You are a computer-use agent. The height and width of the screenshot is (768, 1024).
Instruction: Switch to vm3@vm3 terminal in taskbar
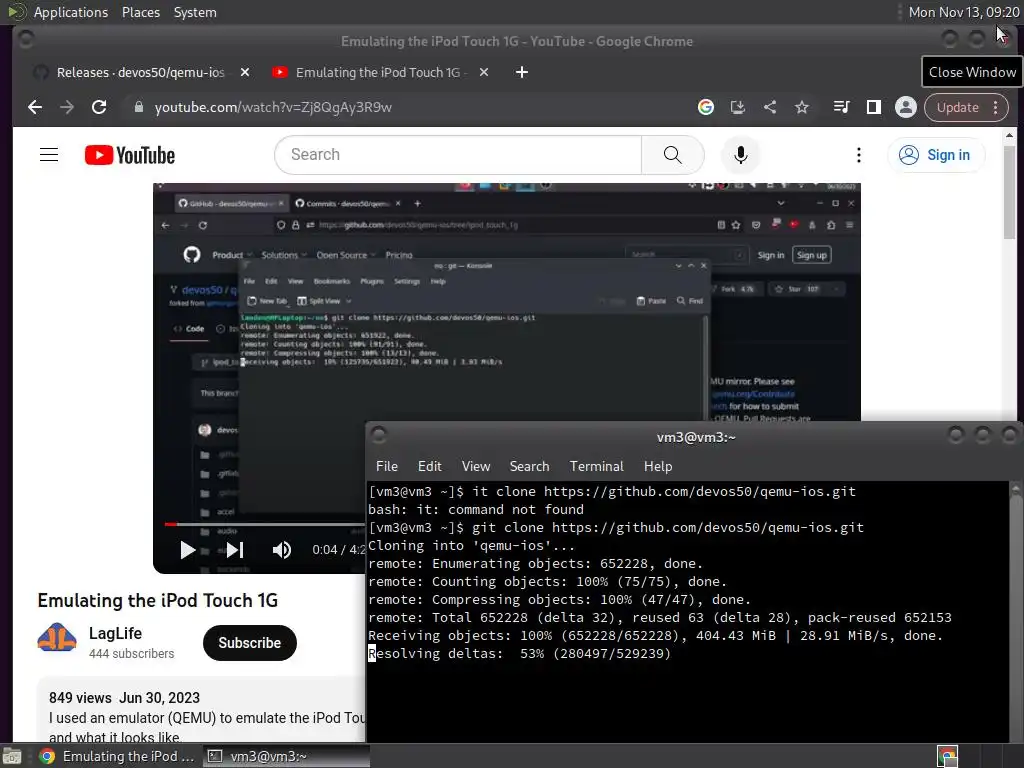285,756
